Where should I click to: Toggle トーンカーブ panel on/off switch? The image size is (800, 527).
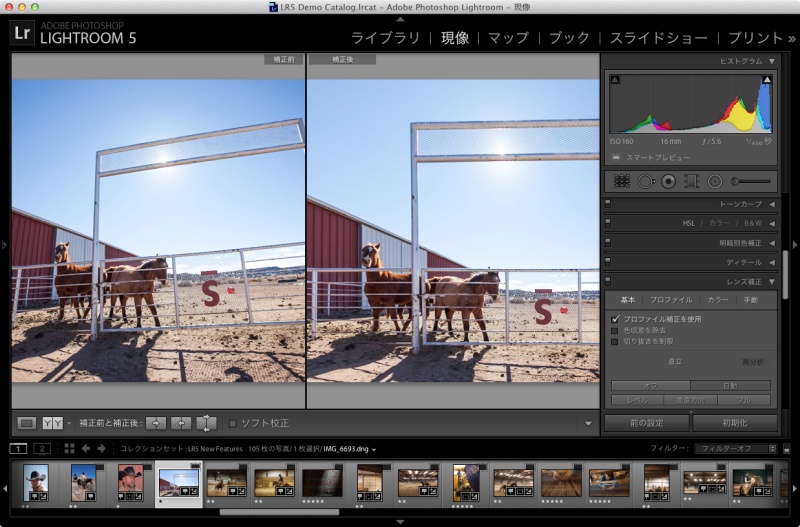(x=608, y=204)
